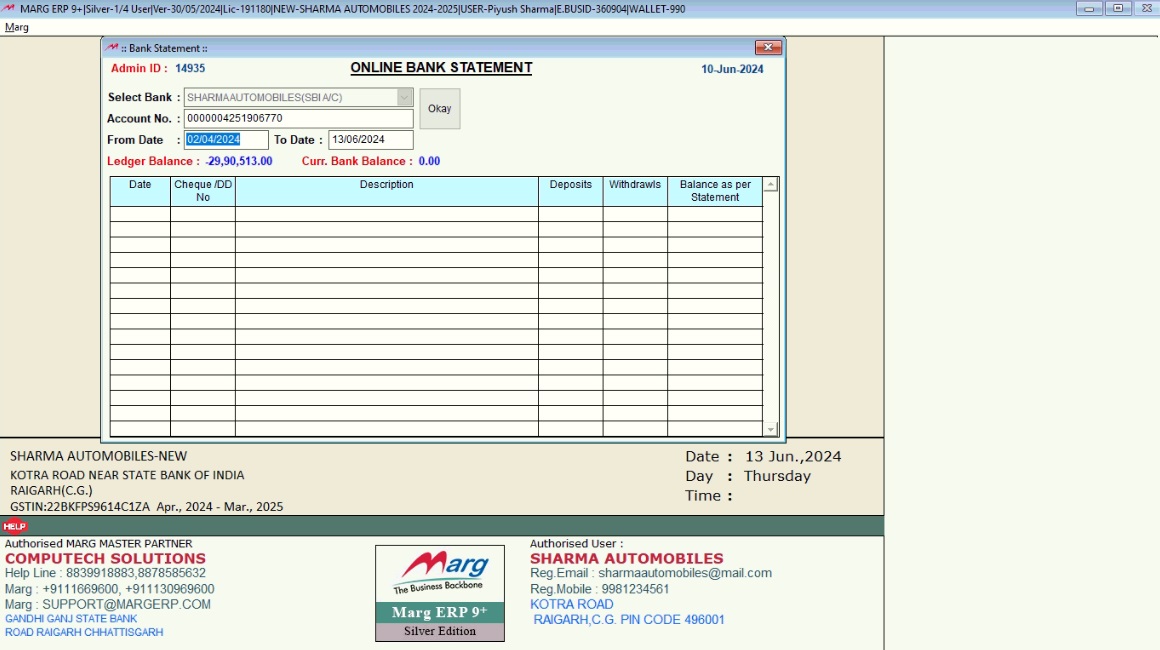Click the Withdrawls column header
Screen dimensions: 1160x650
tap(635, 191)
